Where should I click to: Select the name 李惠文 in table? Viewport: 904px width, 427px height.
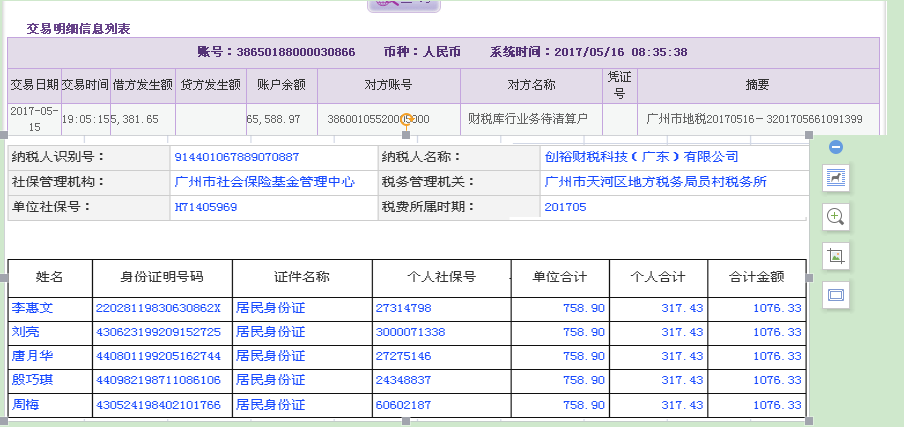pyautogui.click(x=31, y=308)
